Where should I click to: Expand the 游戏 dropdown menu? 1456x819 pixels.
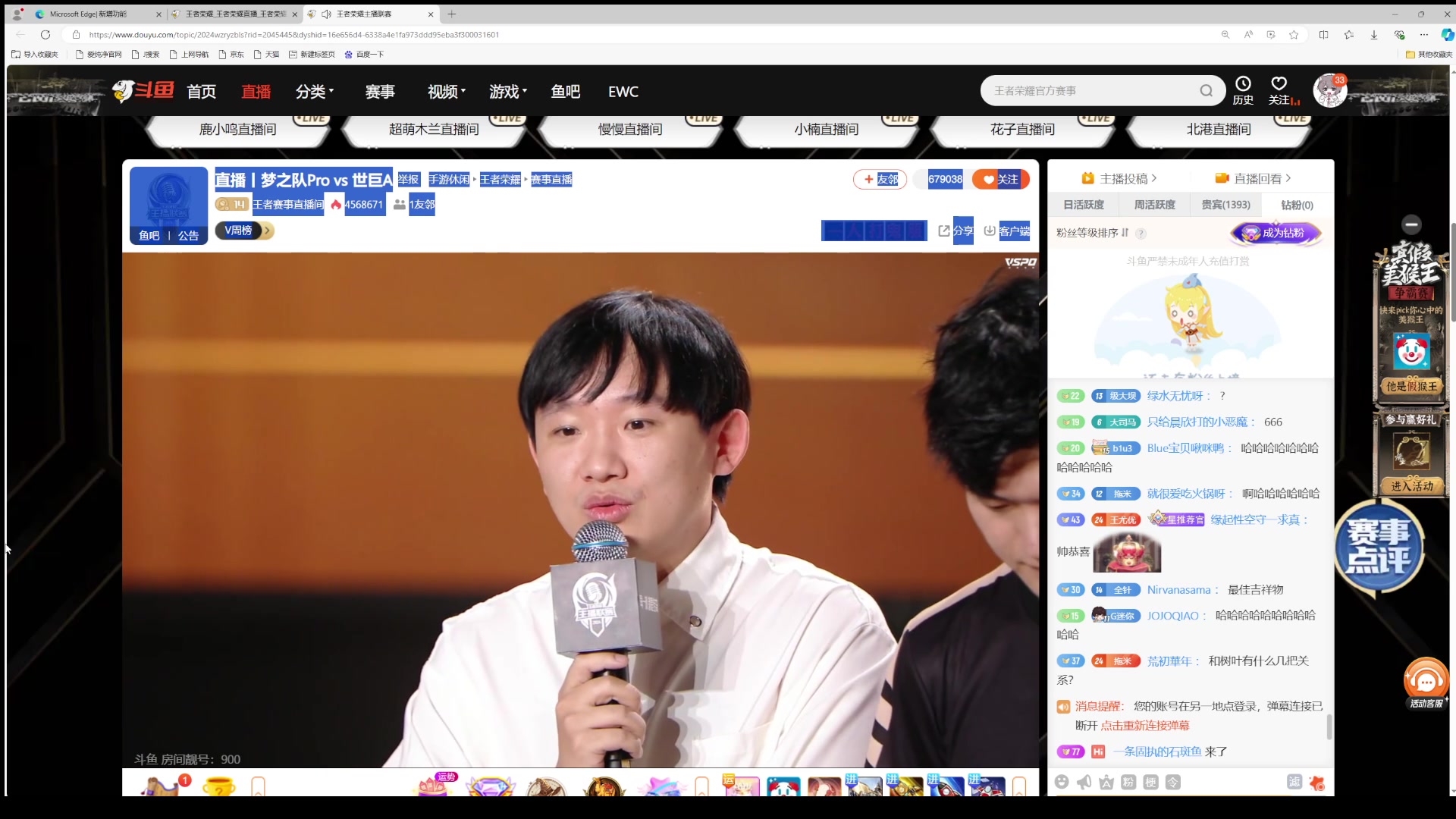tap(508, 92)
